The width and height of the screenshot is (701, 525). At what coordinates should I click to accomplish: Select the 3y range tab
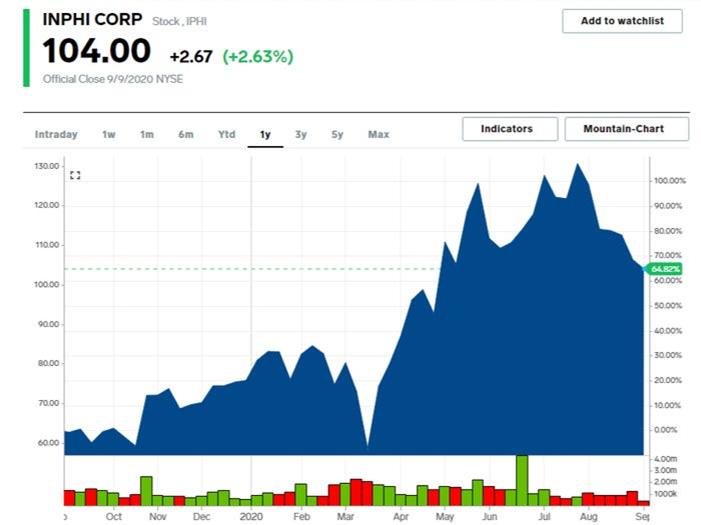coord(301,135)
